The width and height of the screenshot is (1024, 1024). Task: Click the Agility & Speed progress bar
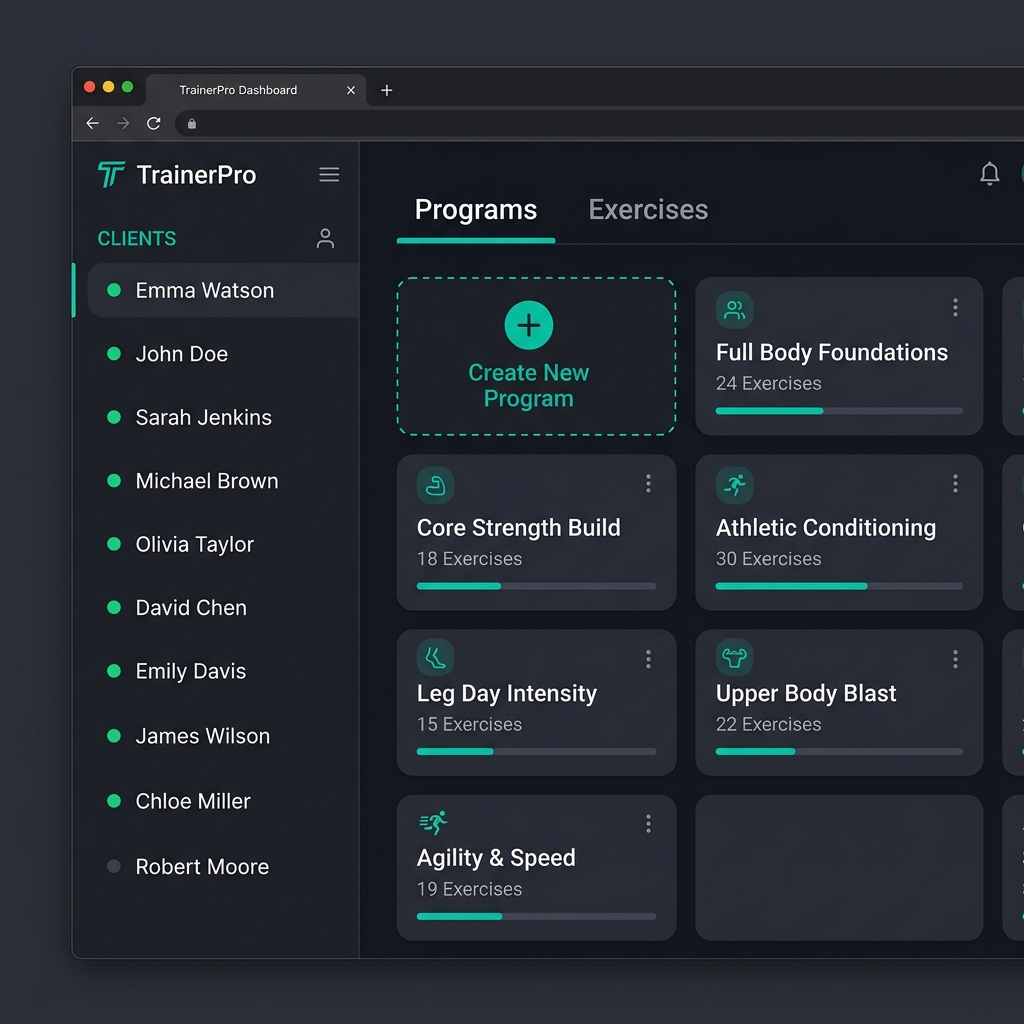tap(536, 916)
